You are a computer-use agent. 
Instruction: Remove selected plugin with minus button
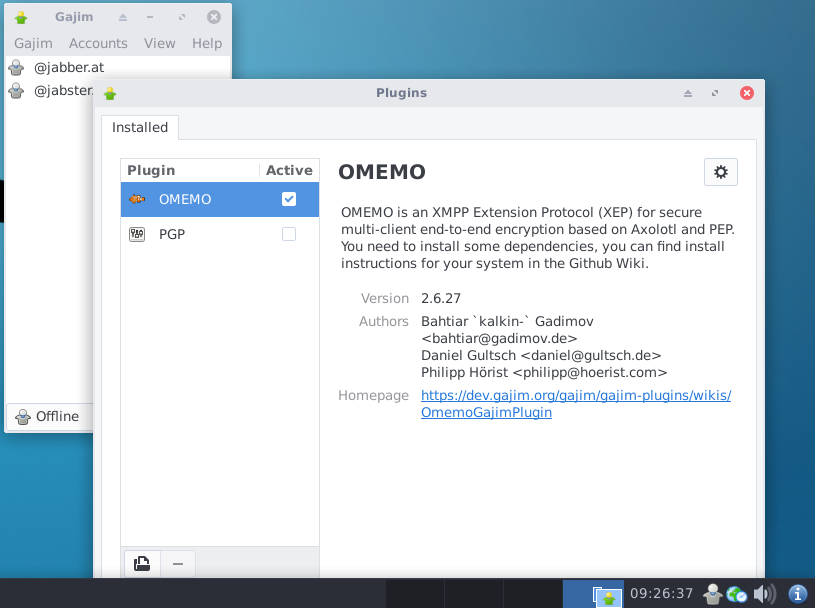coord(178,564)
